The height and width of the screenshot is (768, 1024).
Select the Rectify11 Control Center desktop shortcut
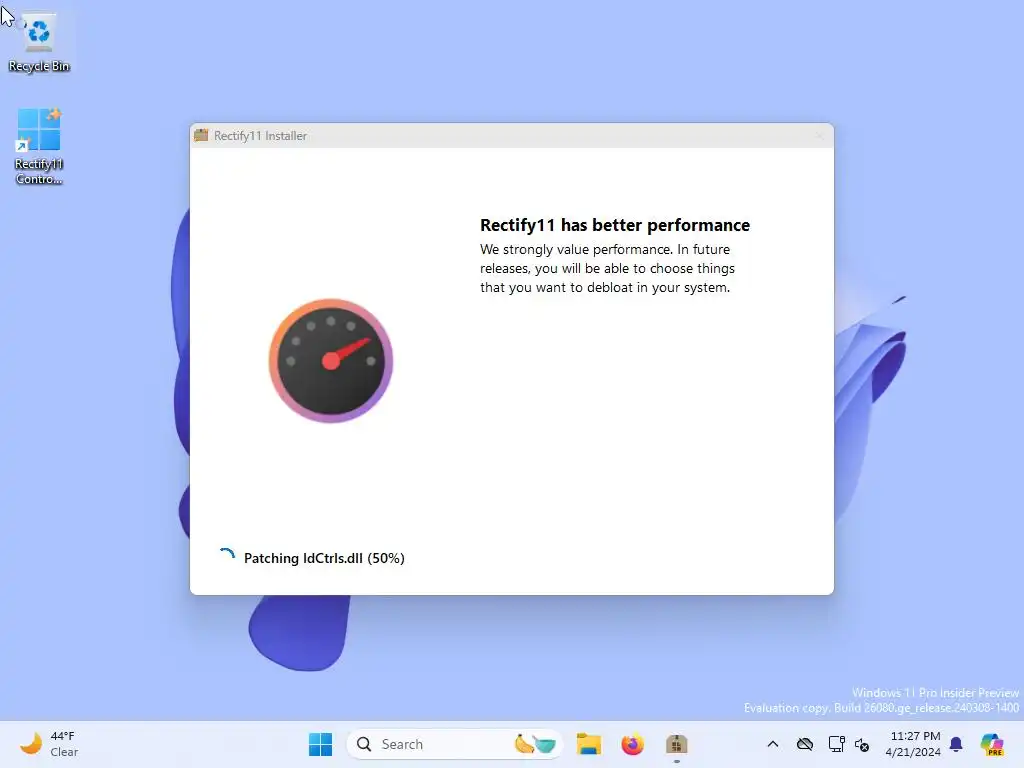pos(39,146)
